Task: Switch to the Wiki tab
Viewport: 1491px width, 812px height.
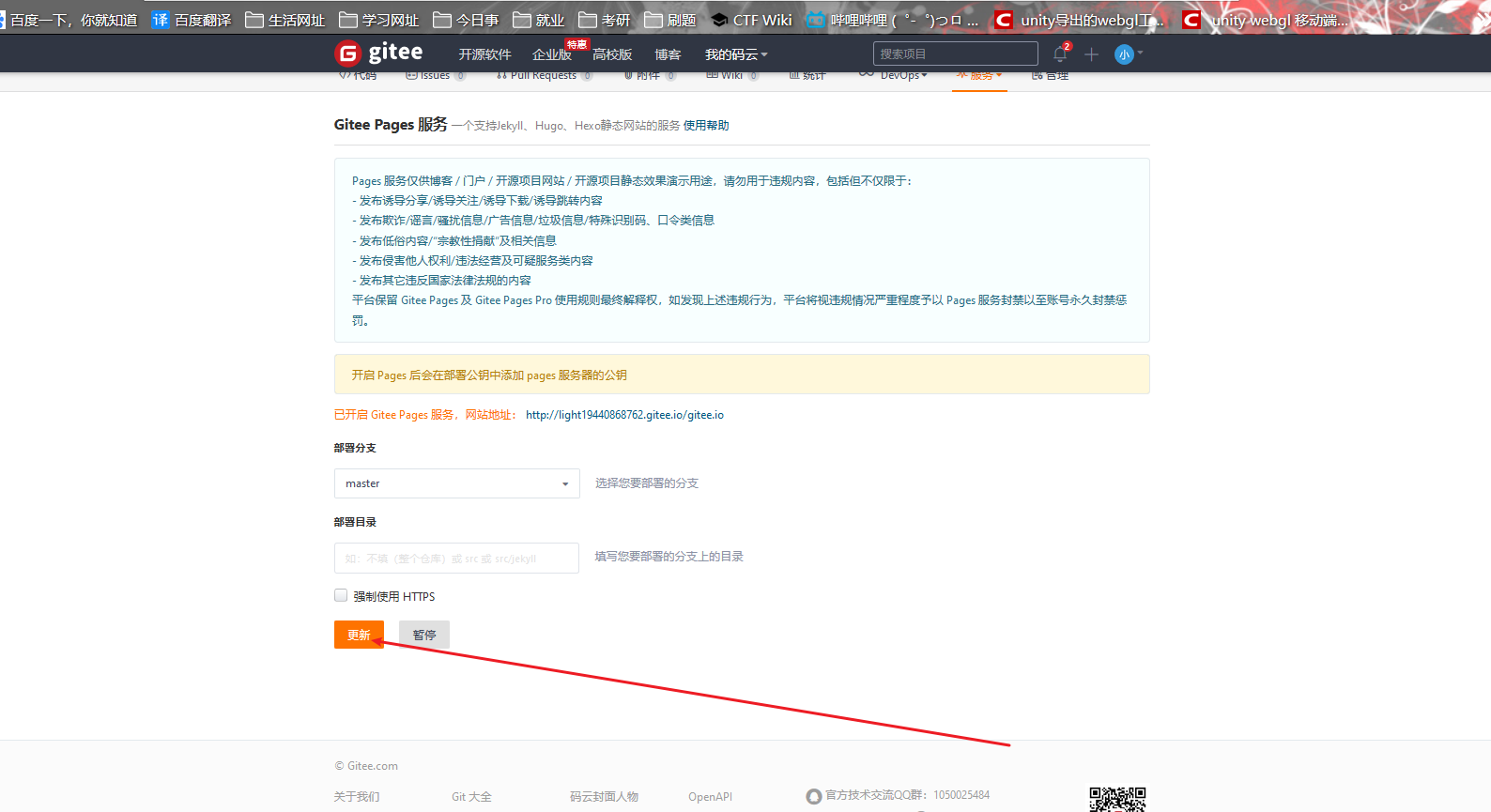Action: 732,75
